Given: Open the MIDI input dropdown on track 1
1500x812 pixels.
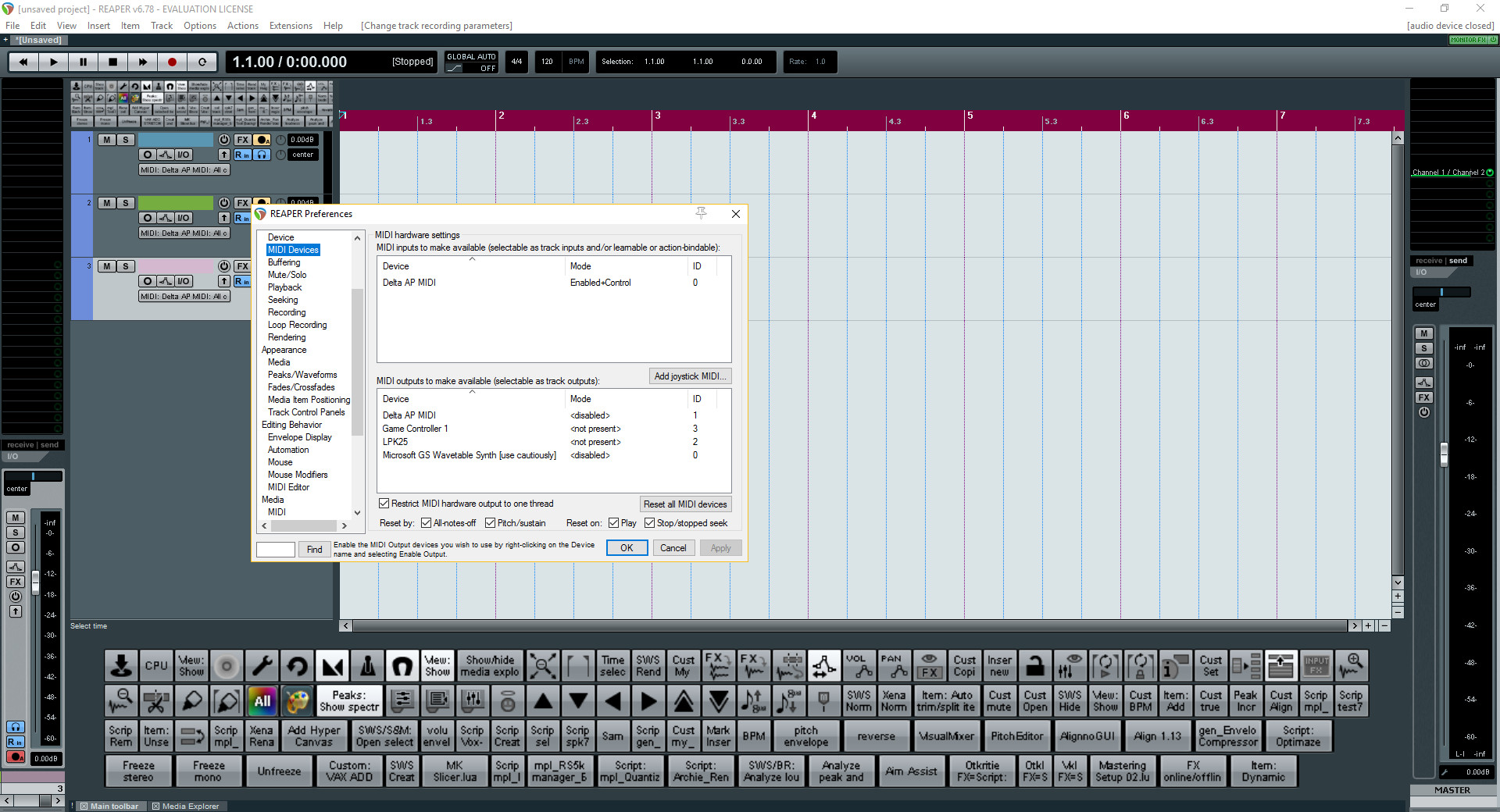Looking at the screenshot, I should tap(184, 169).
